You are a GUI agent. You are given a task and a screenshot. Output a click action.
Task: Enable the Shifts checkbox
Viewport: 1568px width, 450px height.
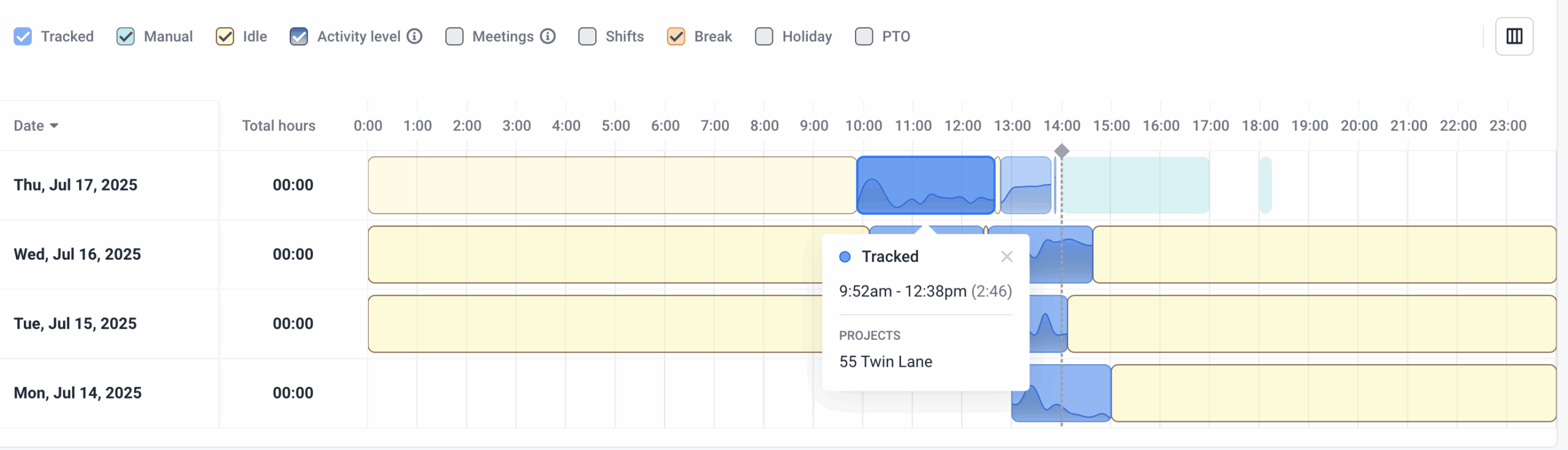coord(587,37)
